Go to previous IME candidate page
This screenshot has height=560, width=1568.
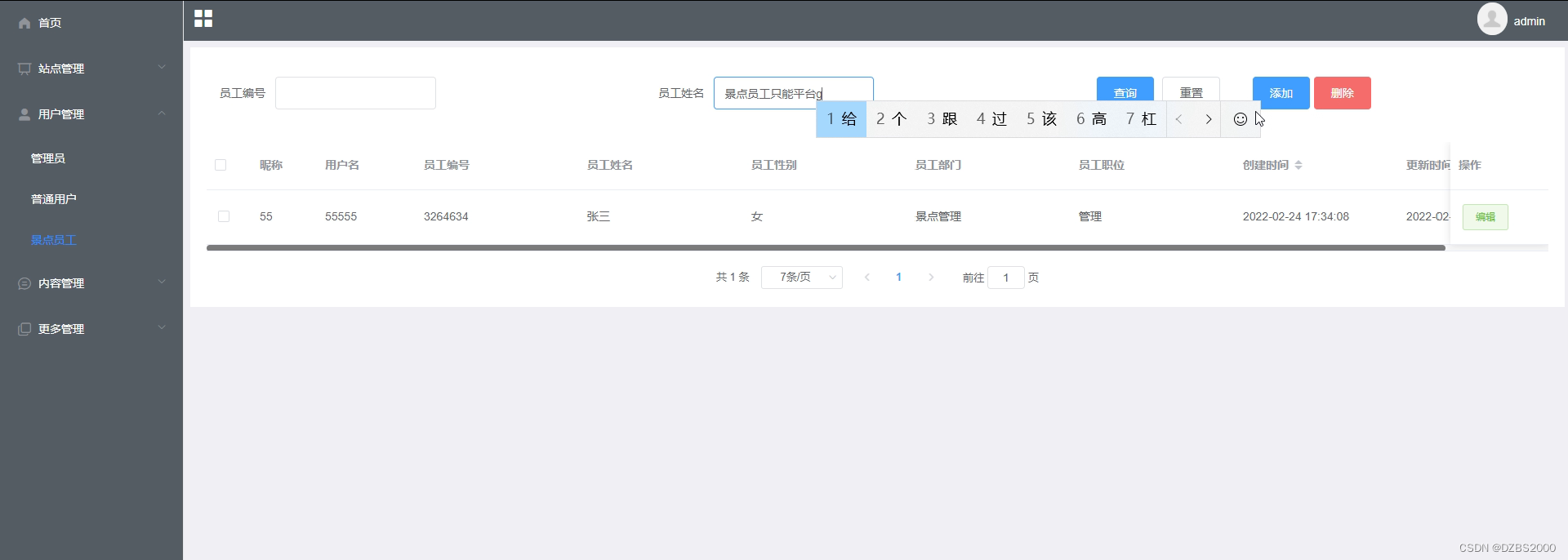[x=1179, y=119]
